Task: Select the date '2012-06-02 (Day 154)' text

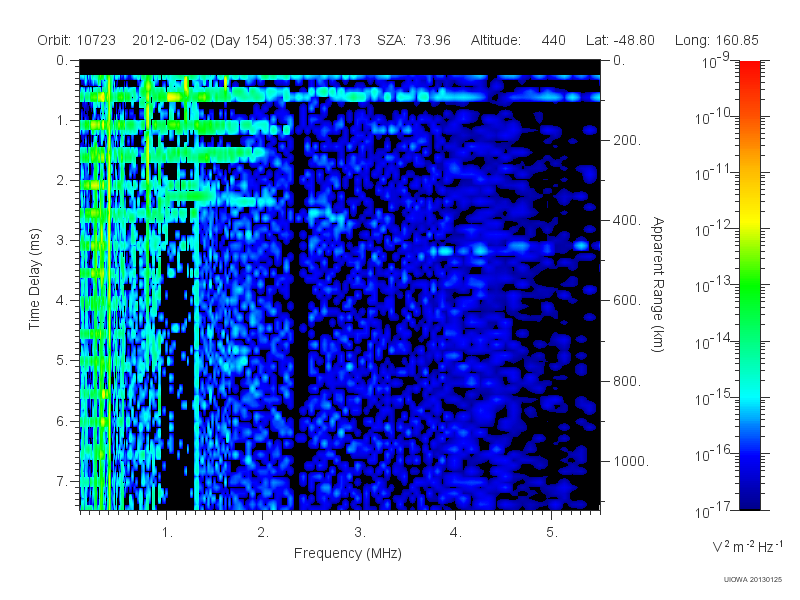Action: coord(203,40)
